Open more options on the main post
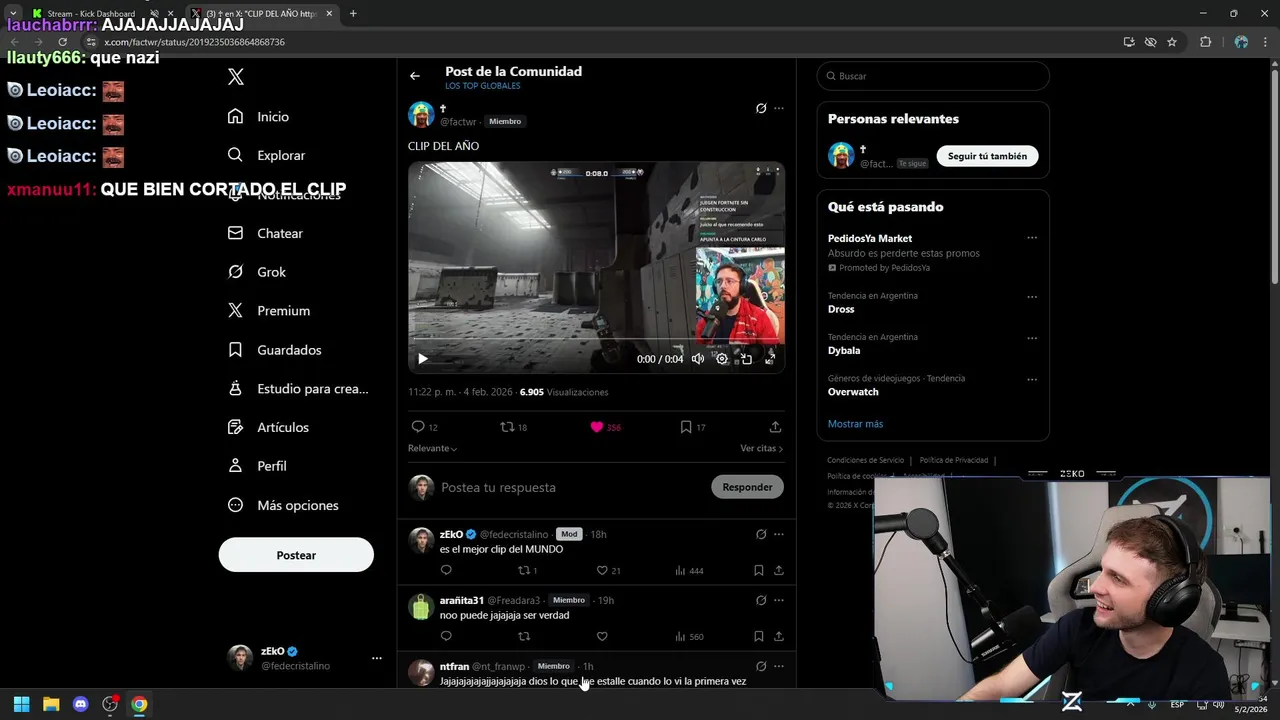Viewport: 1280px width, 720px height. (x=779, y=108)
